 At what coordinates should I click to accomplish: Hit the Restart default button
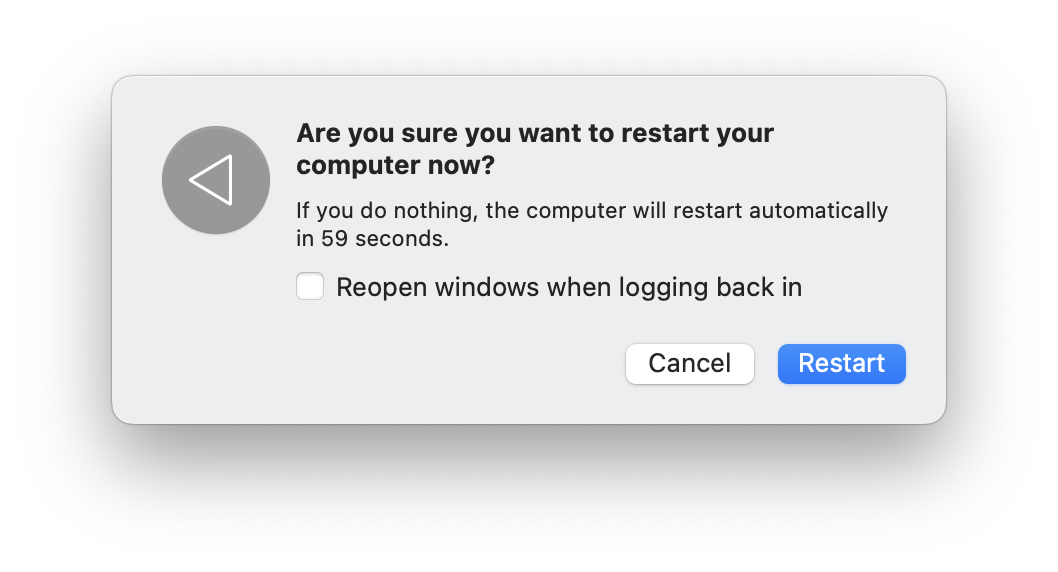pyautogui.click(x=841, y=363)
